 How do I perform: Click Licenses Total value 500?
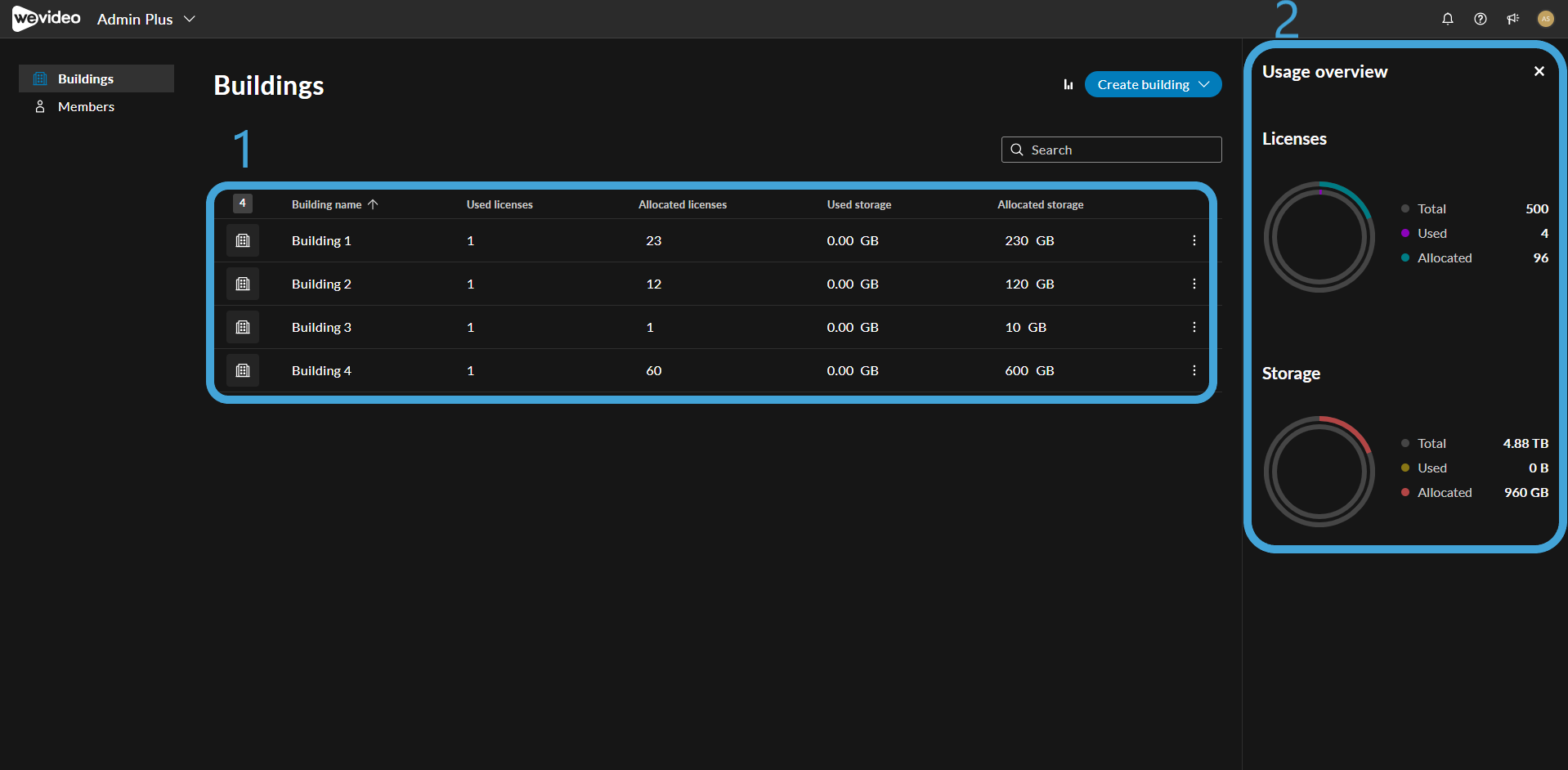tap(1537, 208)
